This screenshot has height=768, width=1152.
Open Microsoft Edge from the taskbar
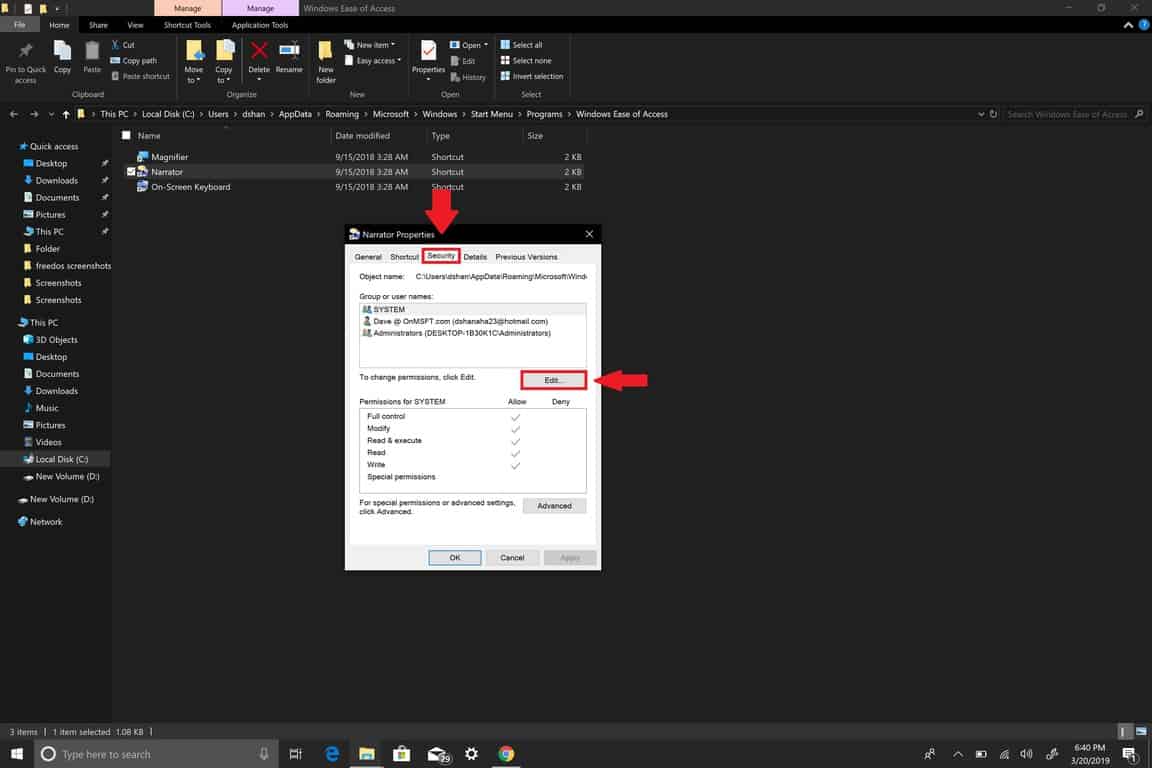click(331, 753)
